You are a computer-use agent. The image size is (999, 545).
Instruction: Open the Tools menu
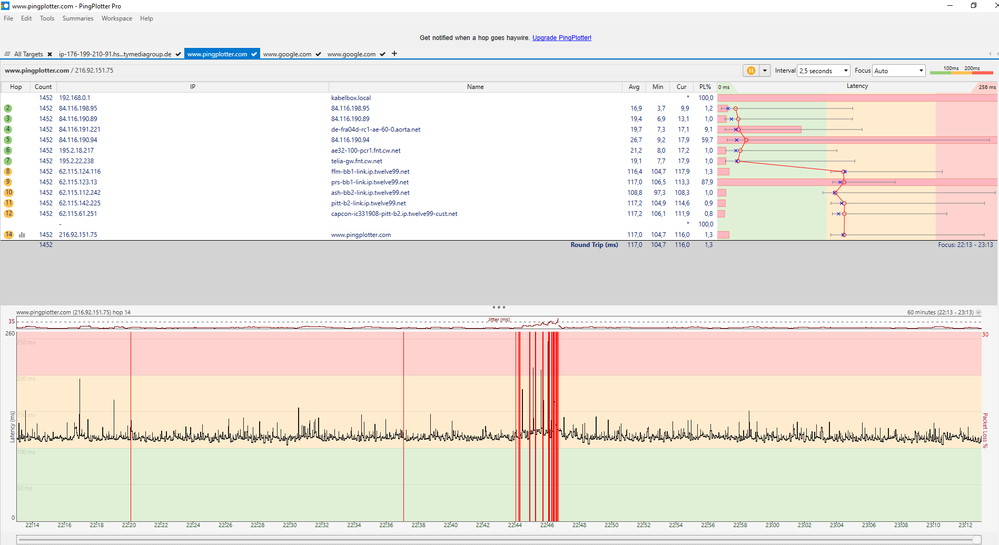(x=47, y=18)
